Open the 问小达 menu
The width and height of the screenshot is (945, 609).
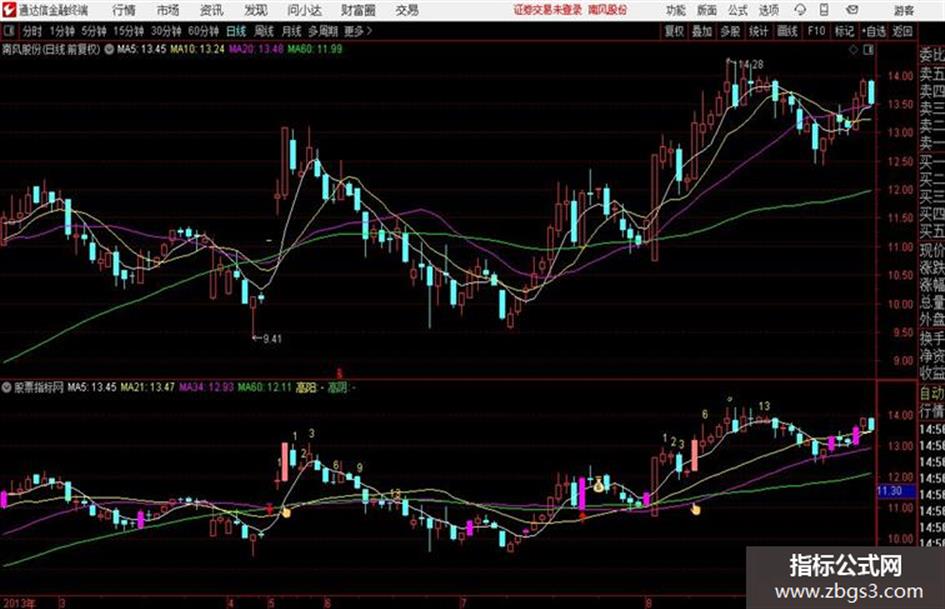[x=304, y=10]
